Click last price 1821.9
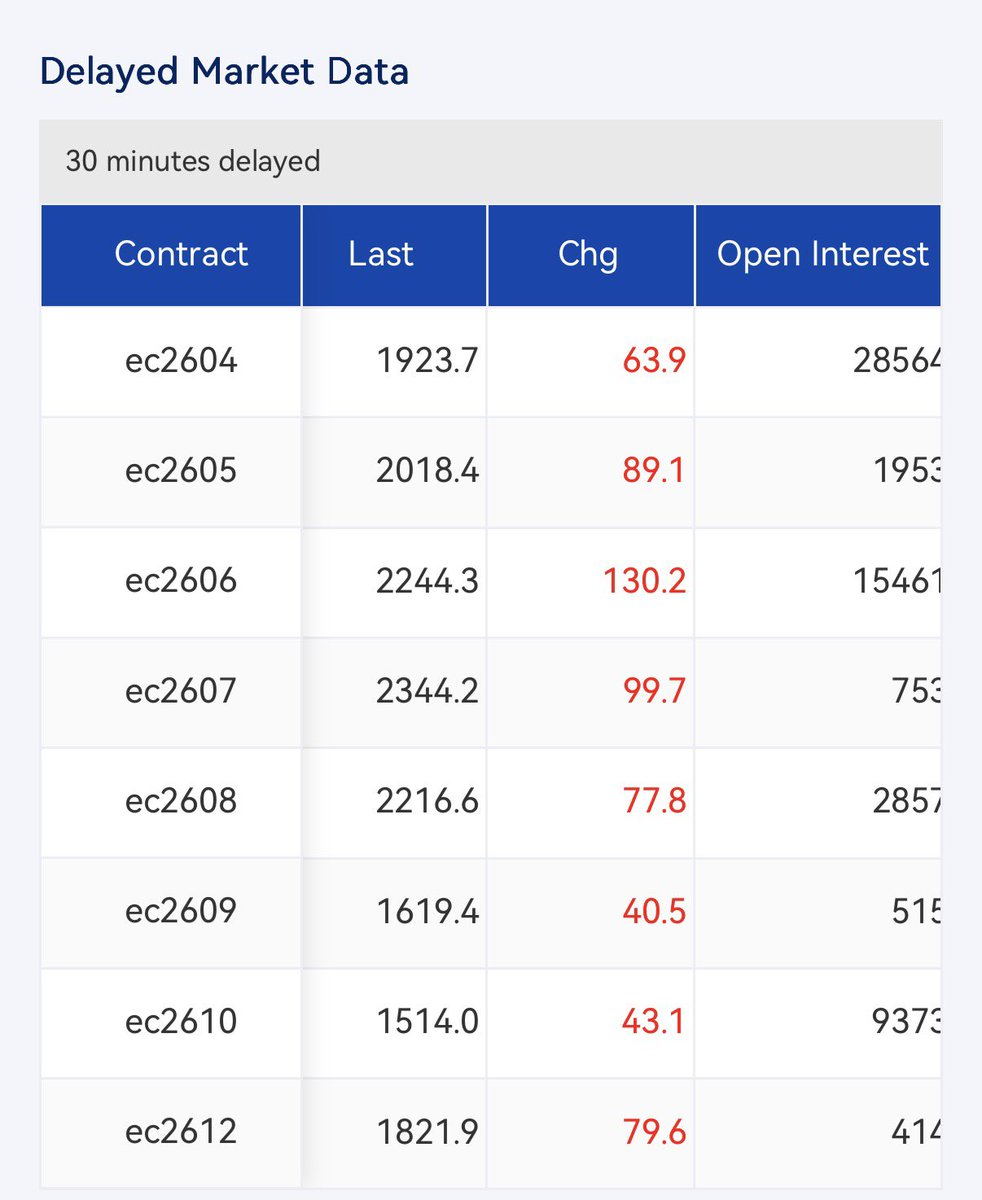Screen dimensions: 982x1200 (x=427, y=1132)
